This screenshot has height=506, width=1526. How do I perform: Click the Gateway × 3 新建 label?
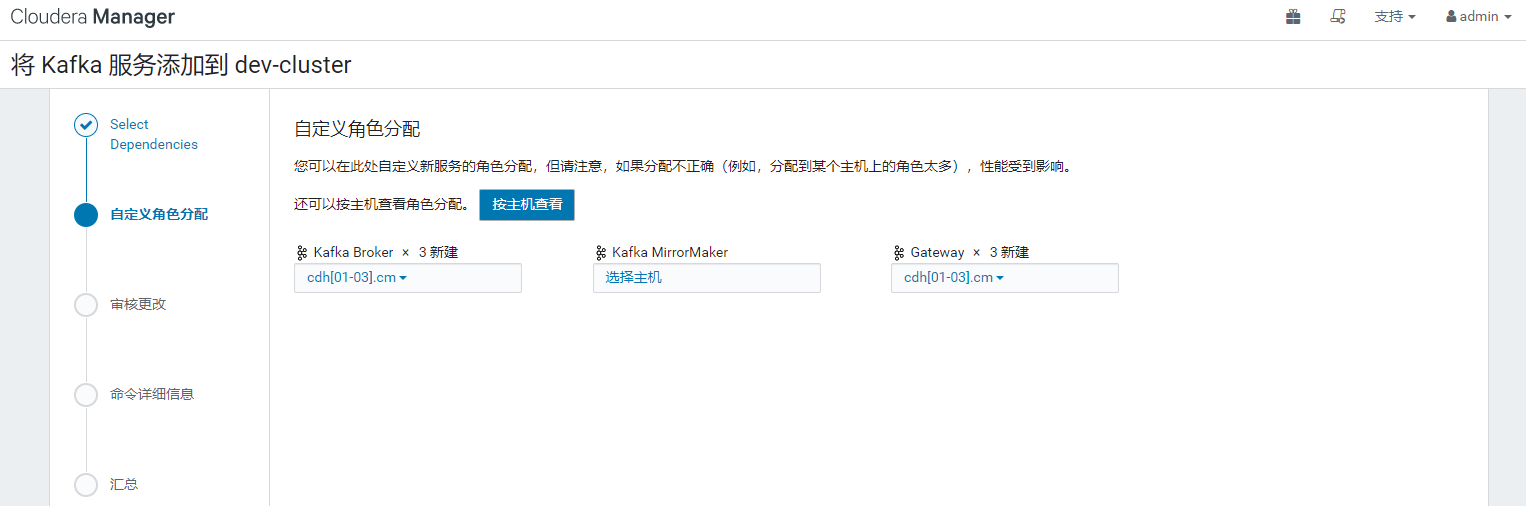[x=970, y=252]
